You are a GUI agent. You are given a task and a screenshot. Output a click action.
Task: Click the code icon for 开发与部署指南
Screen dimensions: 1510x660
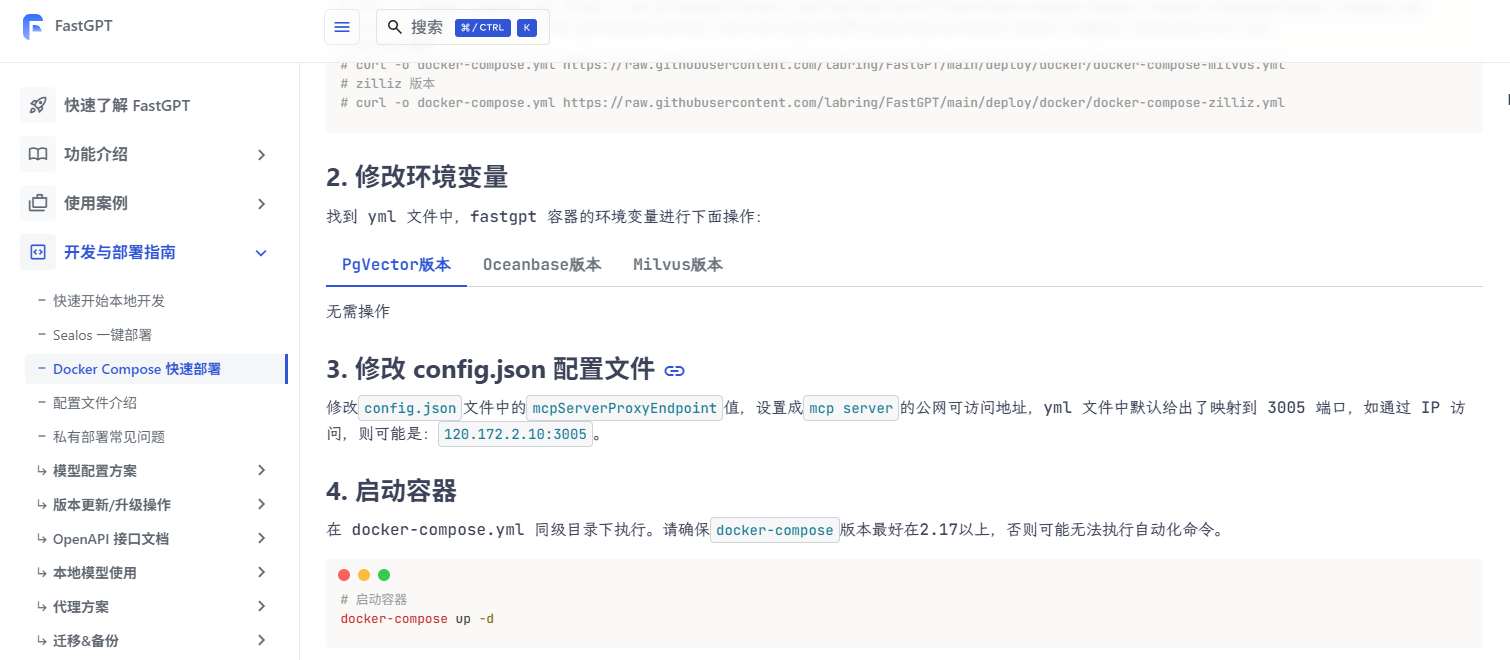(38, 252)
